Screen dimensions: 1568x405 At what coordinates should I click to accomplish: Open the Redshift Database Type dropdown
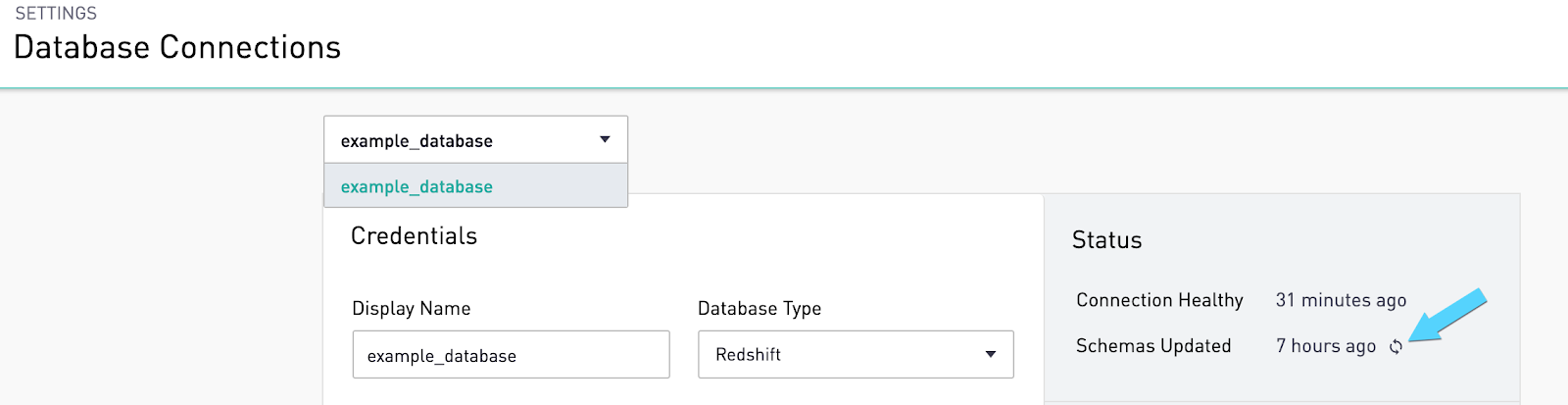click(x=856, y=354)
